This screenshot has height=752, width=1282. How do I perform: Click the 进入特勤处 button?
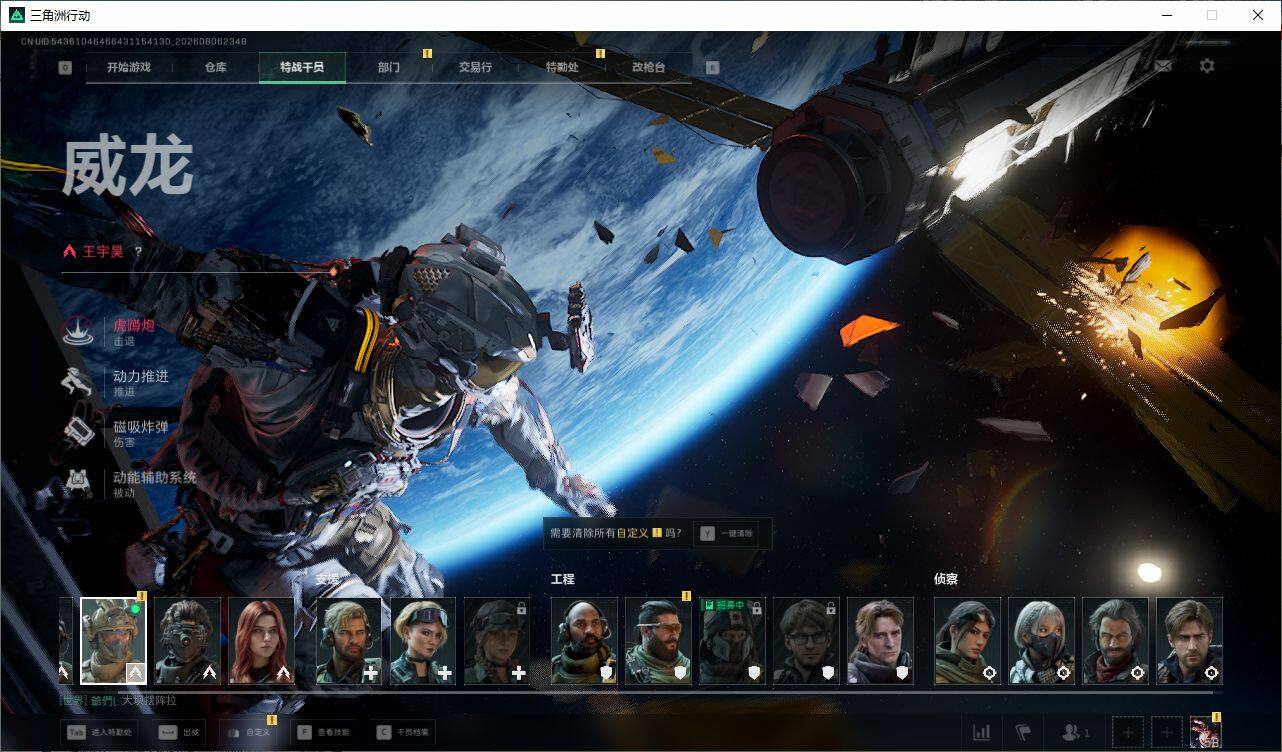pos(99,732)
